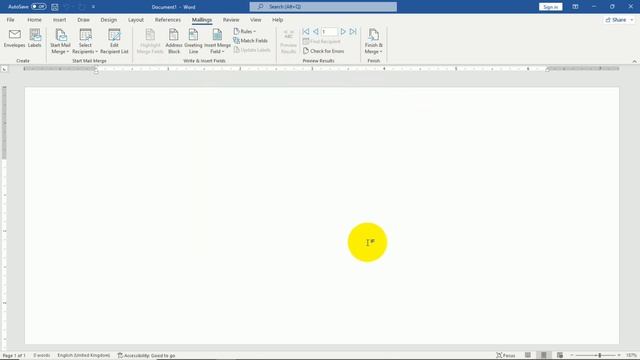Viewport: 640px width, 360px height.
Task: Click the Sign in button
Action: click(550, 7)
